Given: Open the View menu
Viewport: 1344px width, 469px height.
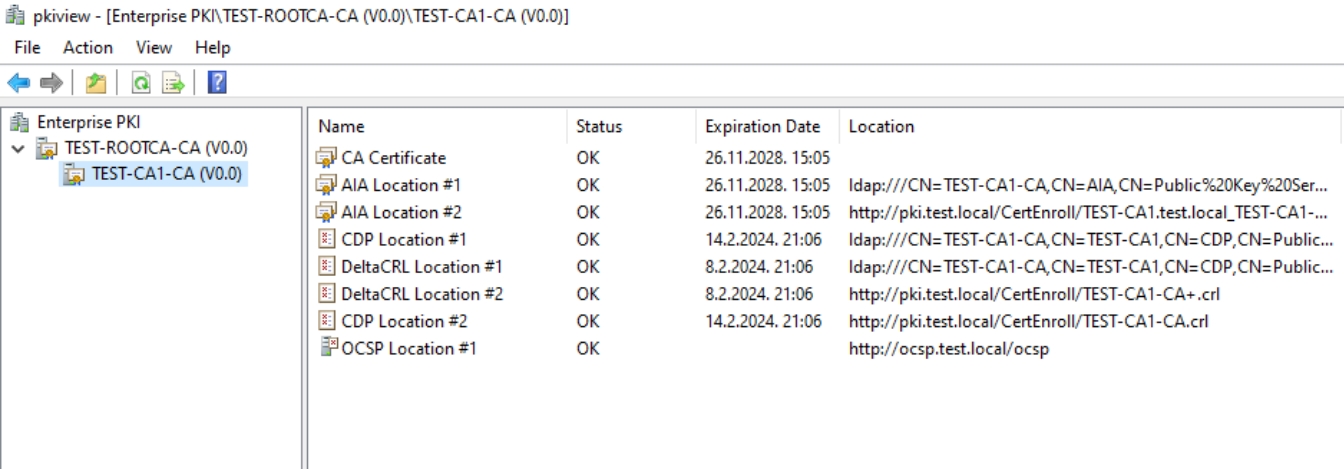Looking at the screenshot, I should 154,47.
